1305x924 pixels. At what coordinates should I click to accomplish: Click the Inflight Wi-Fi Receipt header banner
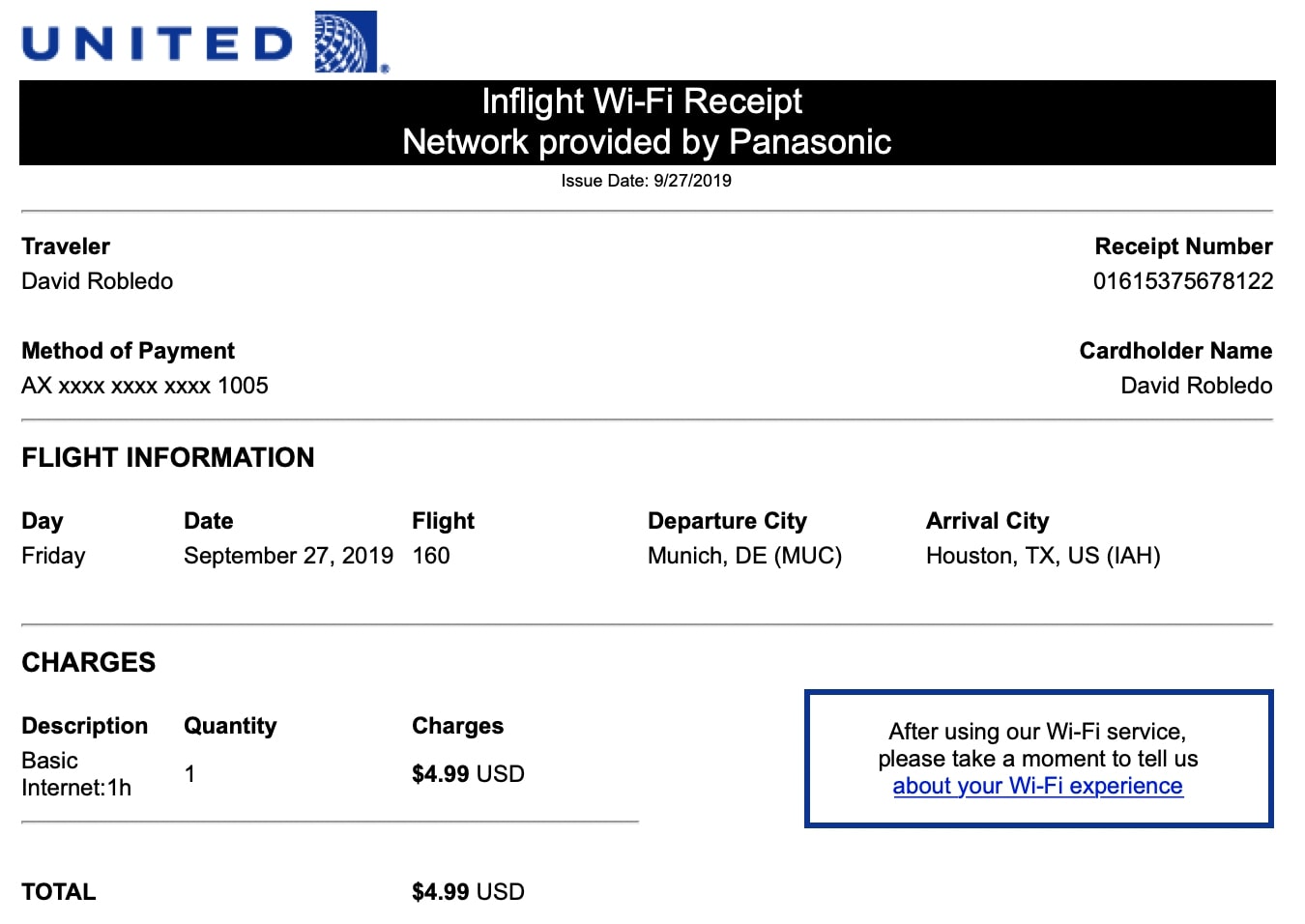[647, 123]
